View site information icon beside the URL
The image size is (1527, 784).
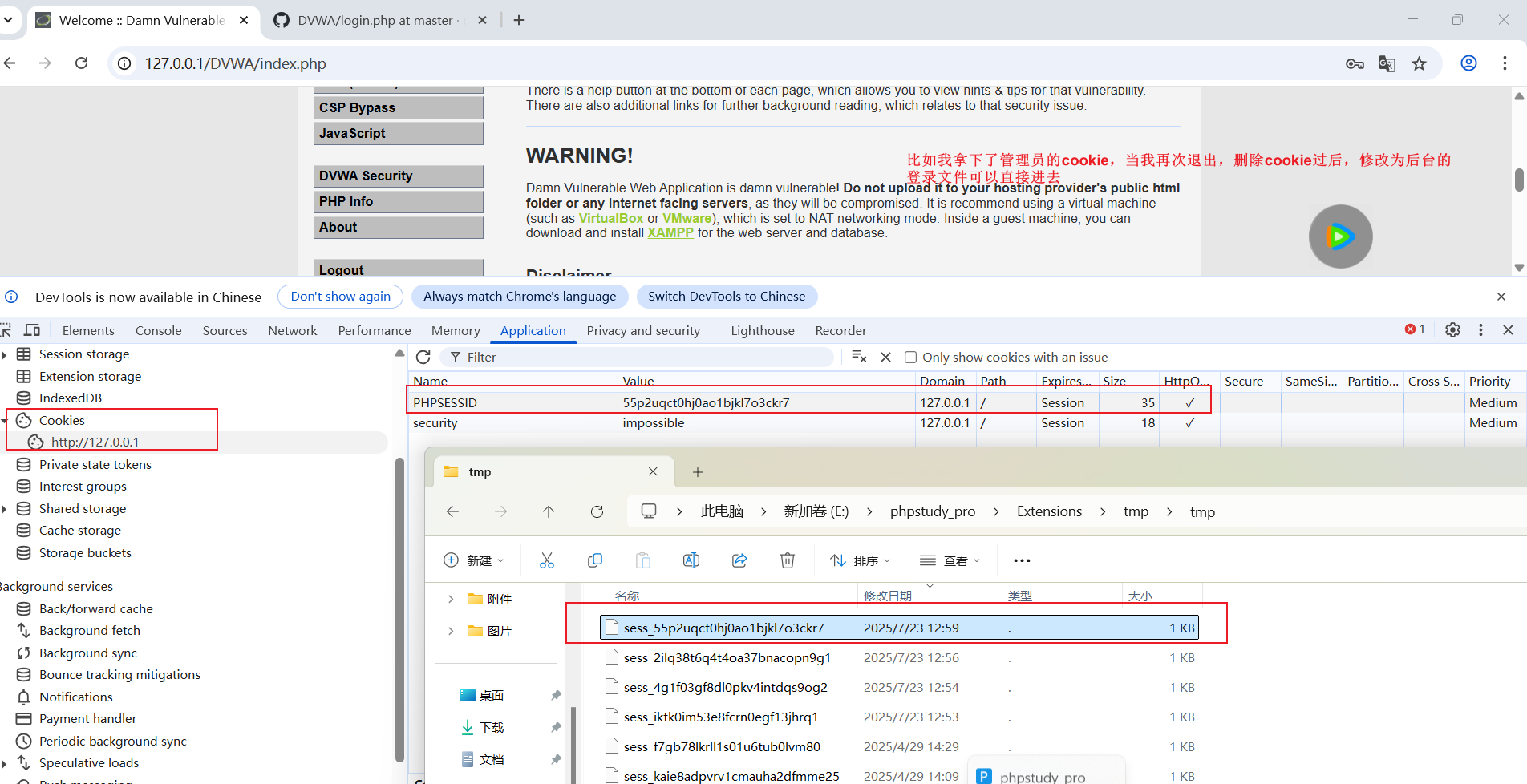pos(124,63)
